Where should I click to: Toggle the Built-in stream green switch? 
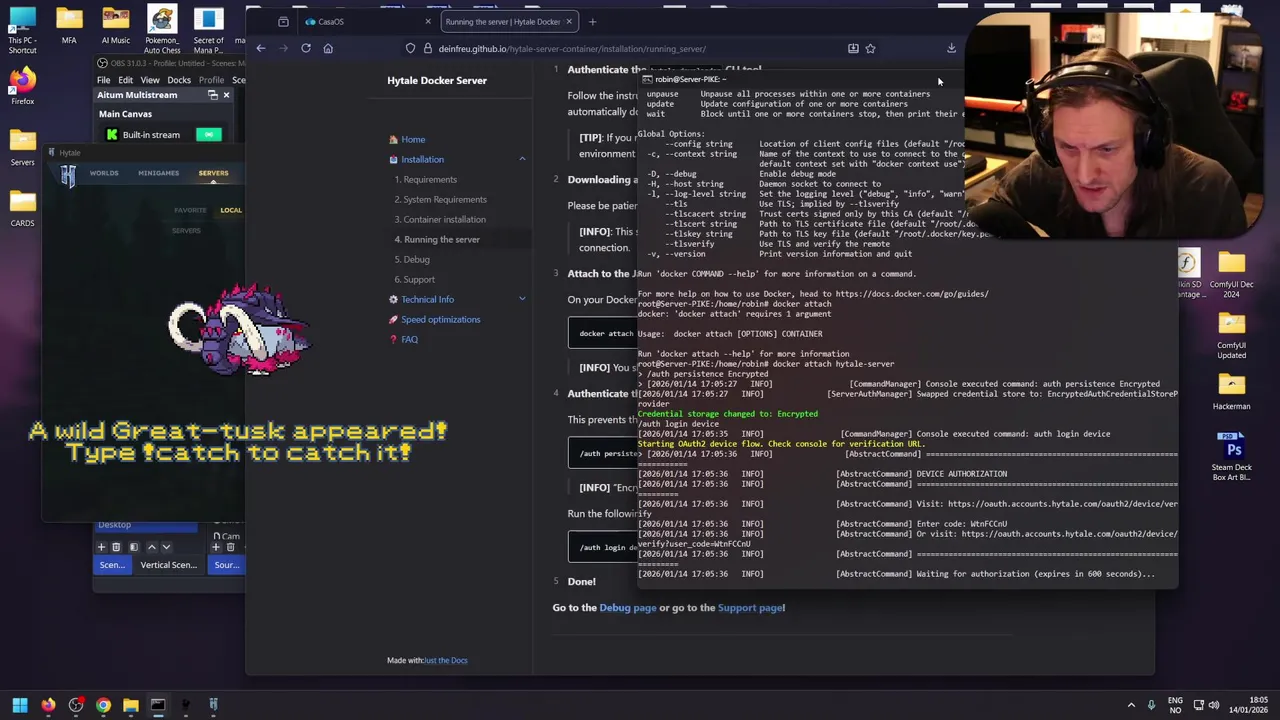click(209, 134)
